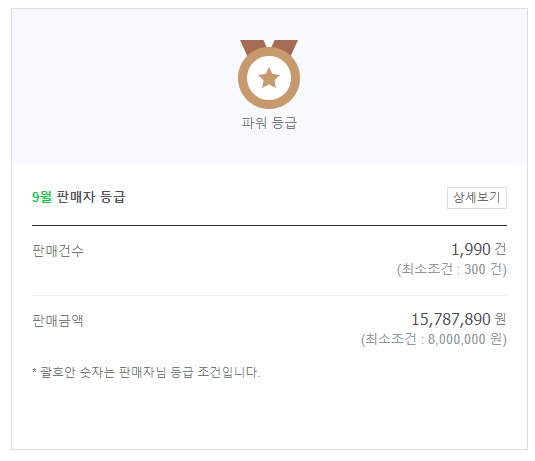The height and width of the screenshot is (461, 535).
Task: Click the 판매건수 row label
Action: pos(58,251)
